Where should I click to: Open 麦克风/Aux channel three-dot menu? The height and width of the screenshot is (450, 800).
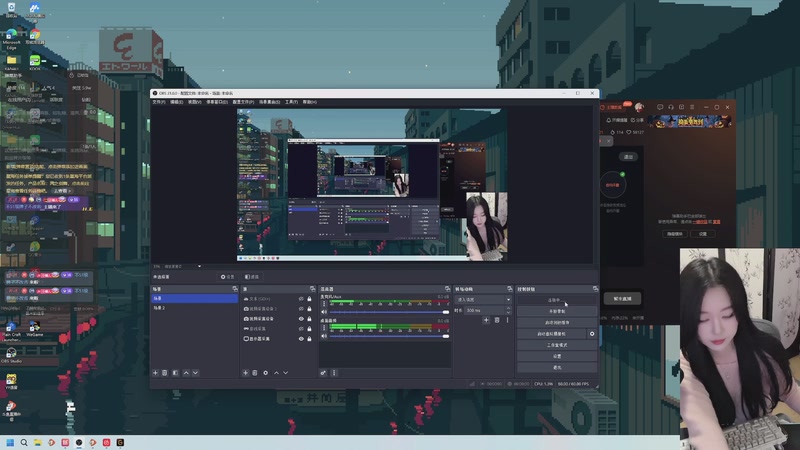tap(323, 304)
